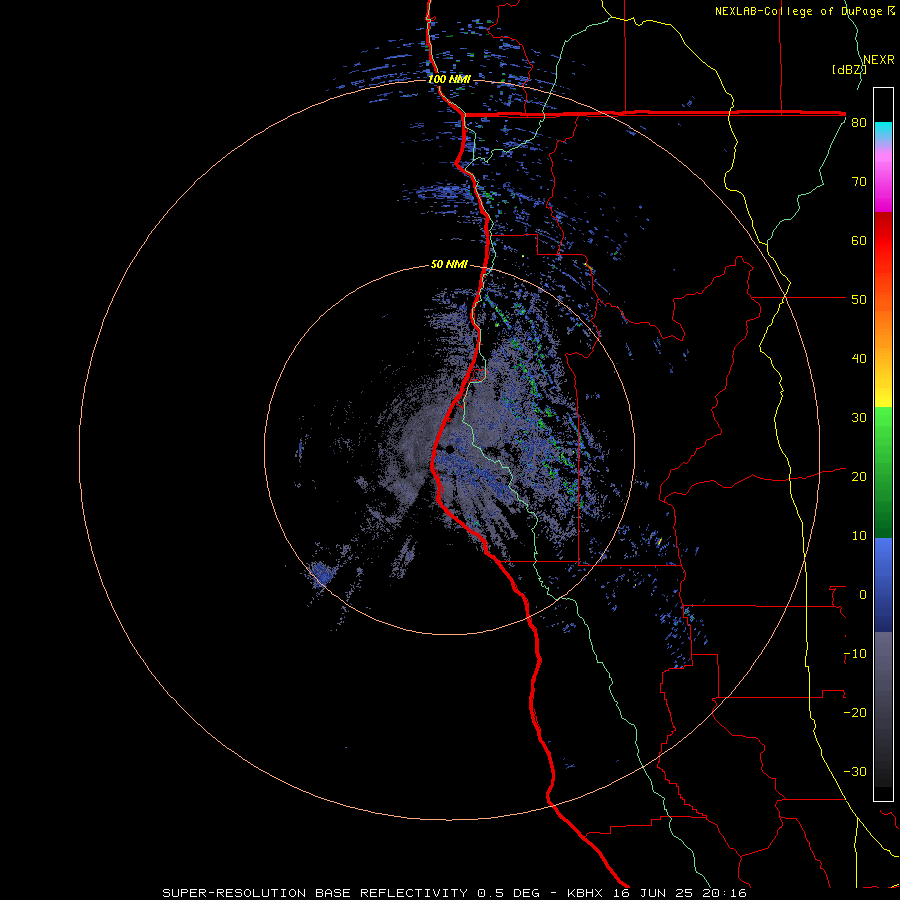Click the KBHX radar site identifier
900x900 pixels.
click(x=587, y=893)
